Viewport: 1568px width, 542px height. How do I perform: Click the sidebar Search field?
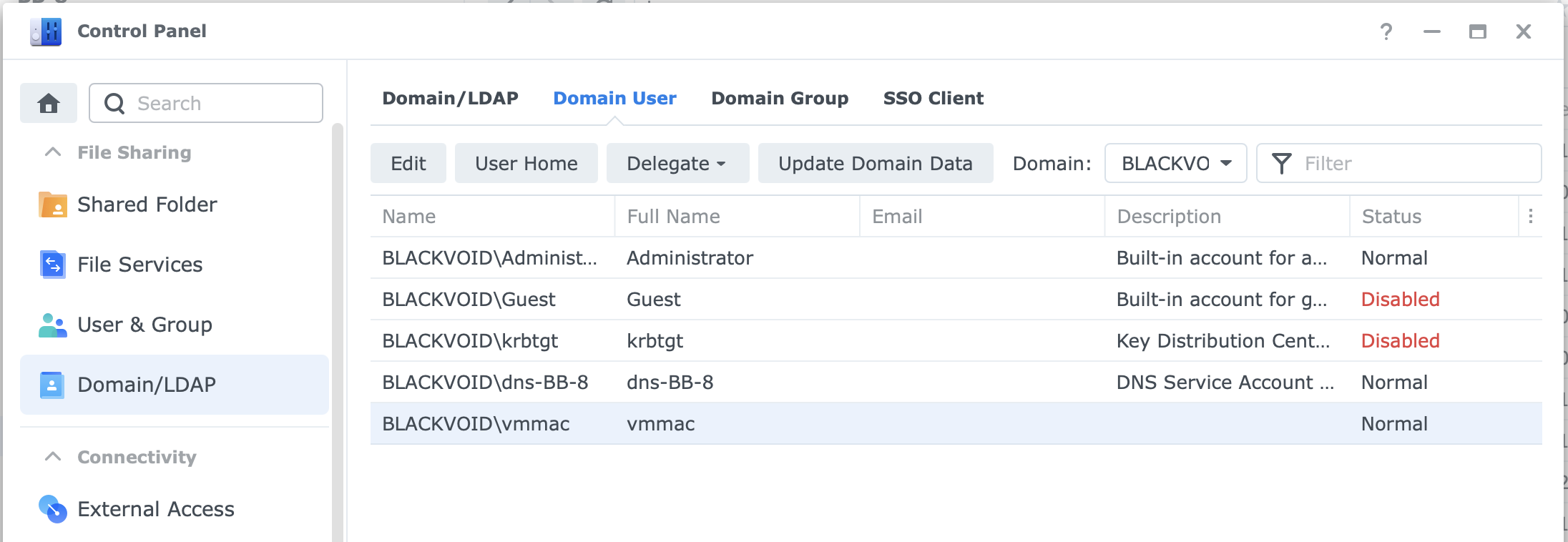206,103
